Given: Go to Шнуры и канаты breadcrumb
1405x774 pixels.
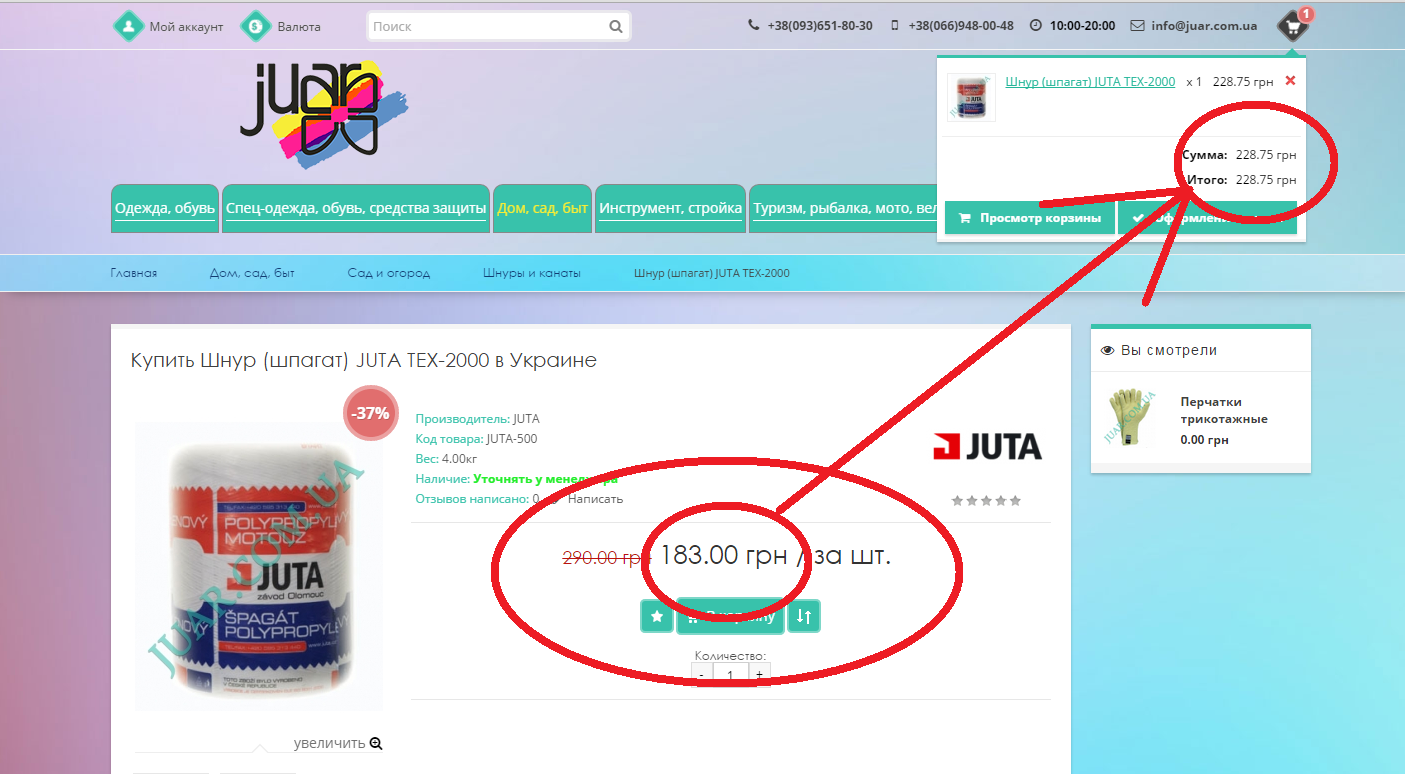Looking at the screenshot, I should (x=532, y=273).
